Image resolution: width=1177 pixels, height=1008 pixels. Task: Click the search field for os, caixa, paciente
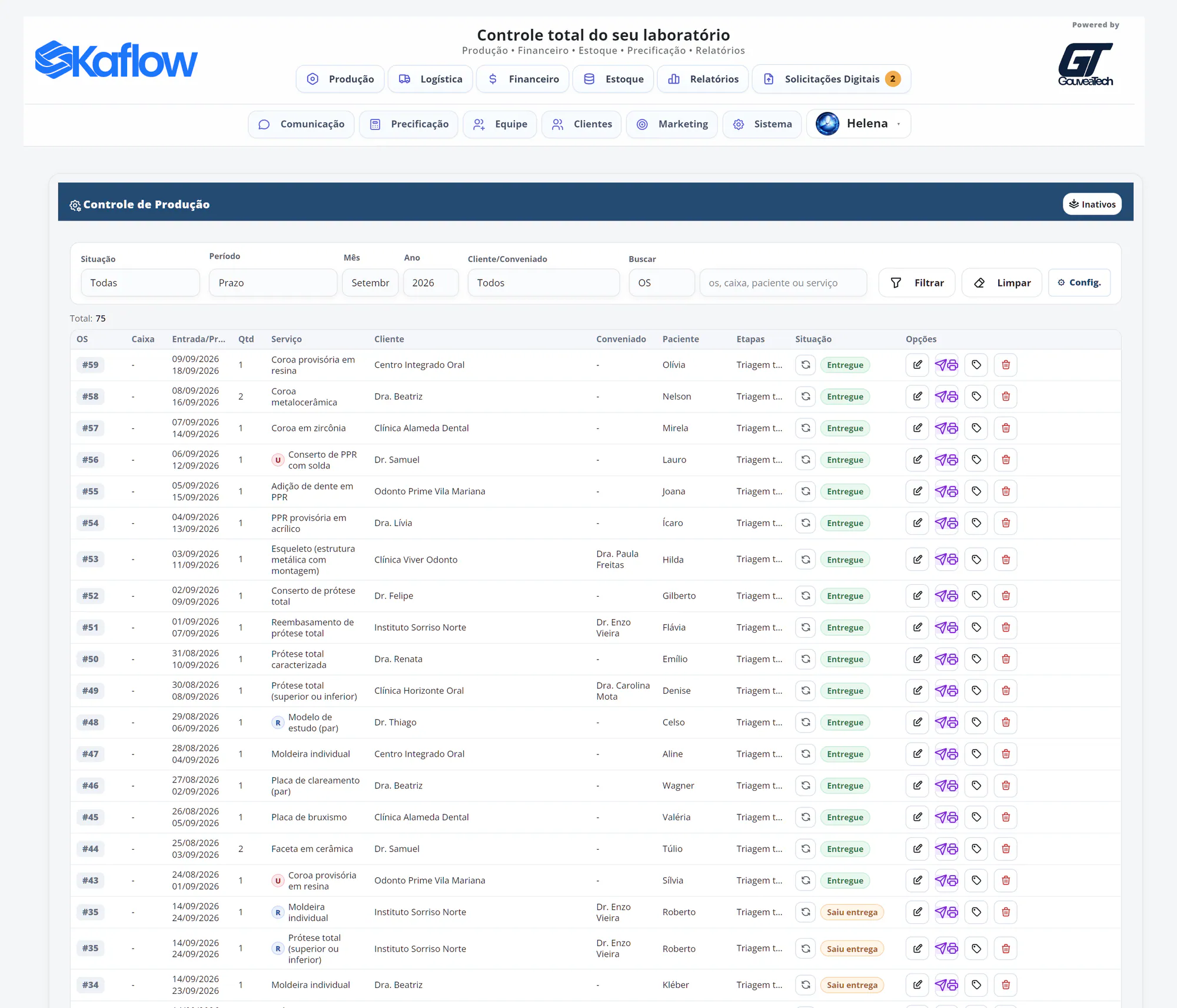tap(783, 283)
